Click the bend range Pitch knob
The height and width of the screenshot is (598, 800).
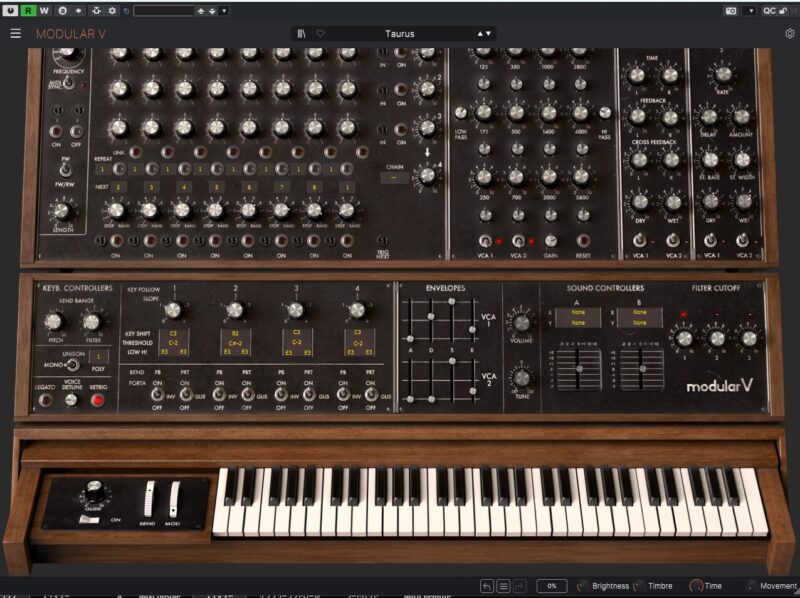tap(54, 322)
